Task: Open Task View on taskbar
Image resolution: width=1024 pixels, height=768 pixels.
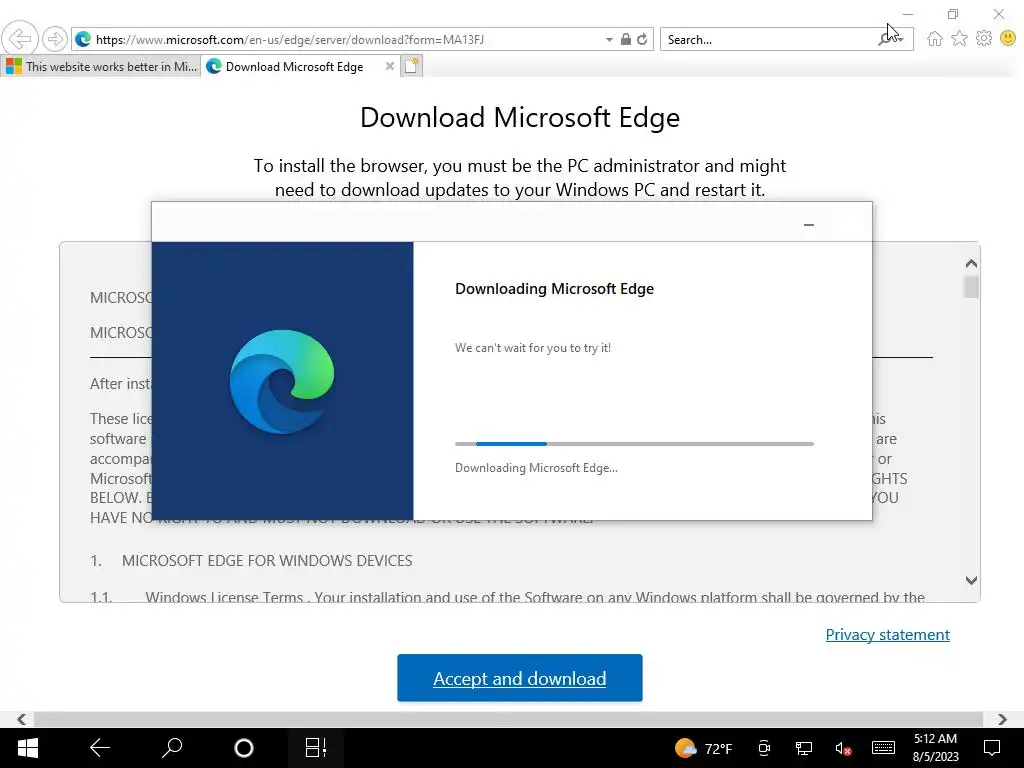Action: (x=315, y=748)
